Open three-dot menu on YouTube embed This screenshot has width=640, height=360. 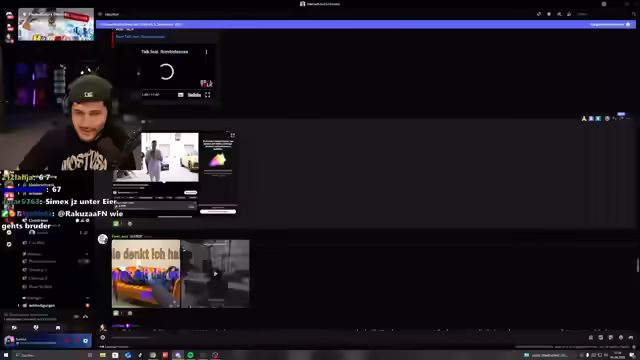coord(206,52)
